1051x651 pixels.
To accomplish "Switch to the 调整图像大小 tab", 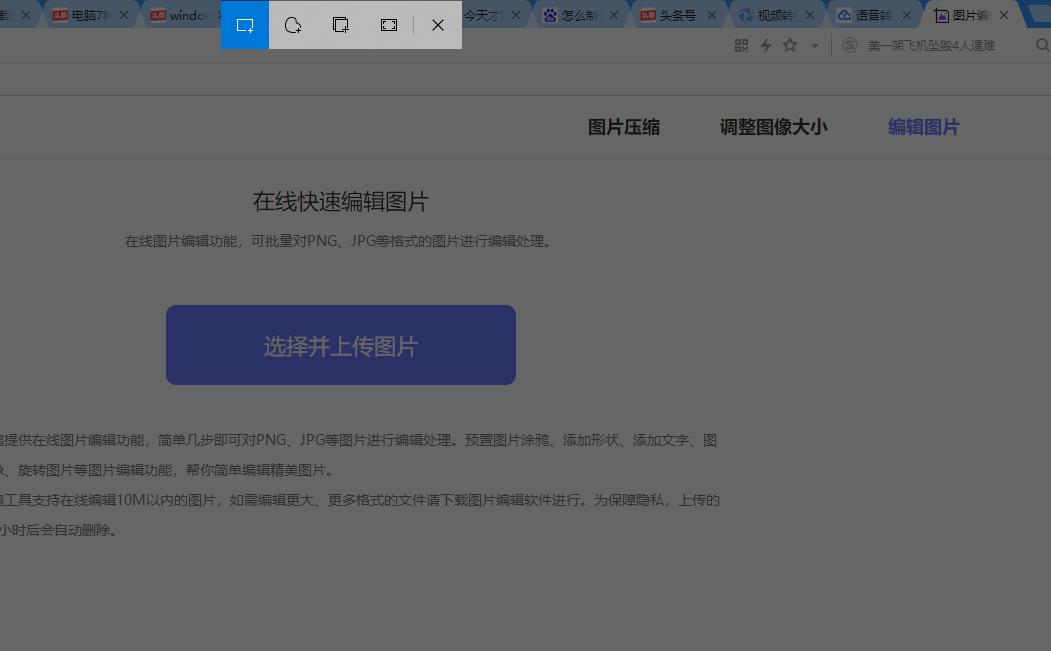I will (x=774, y=127).
